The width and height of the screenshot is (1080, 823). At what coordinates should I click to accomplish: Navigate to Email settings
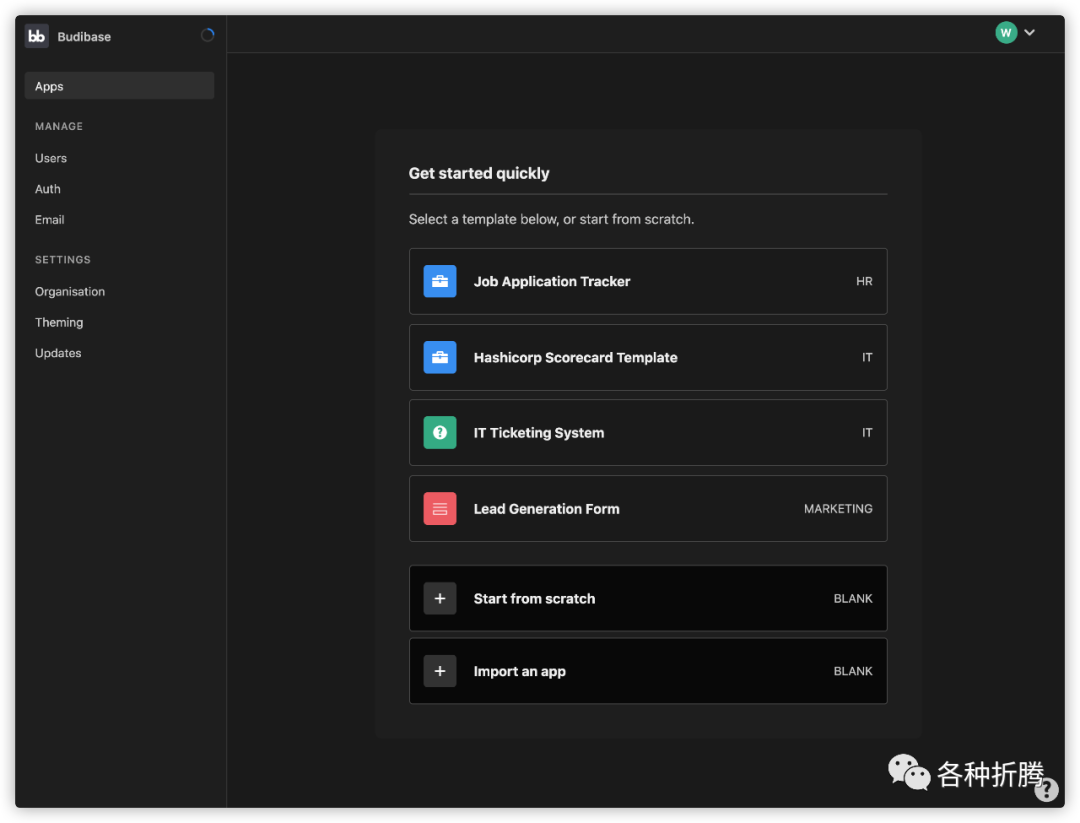(50, 220)
